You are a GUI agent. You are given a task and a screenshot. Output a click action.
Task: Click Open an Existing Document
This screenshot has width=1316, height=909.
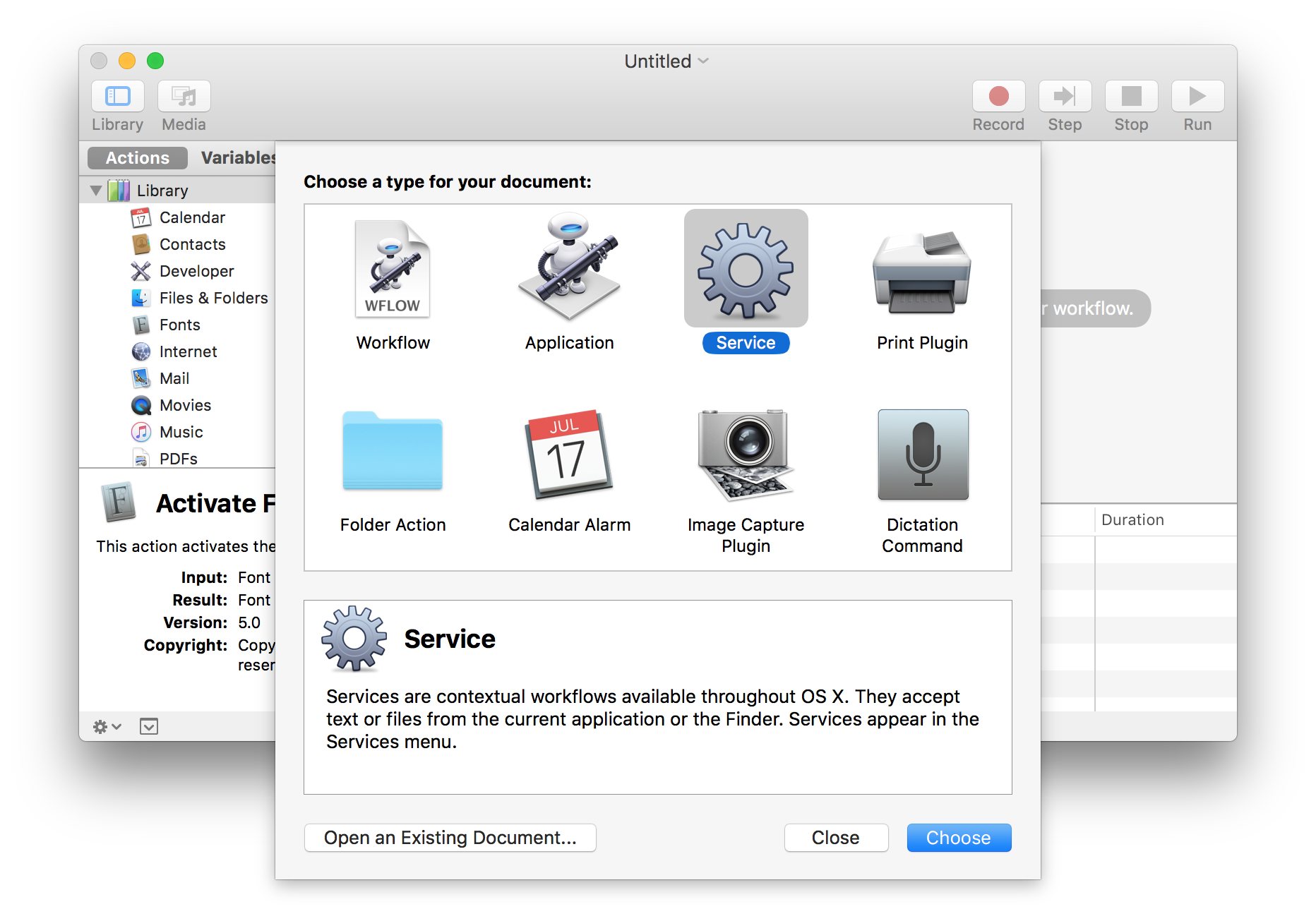[x=450, y=837]
